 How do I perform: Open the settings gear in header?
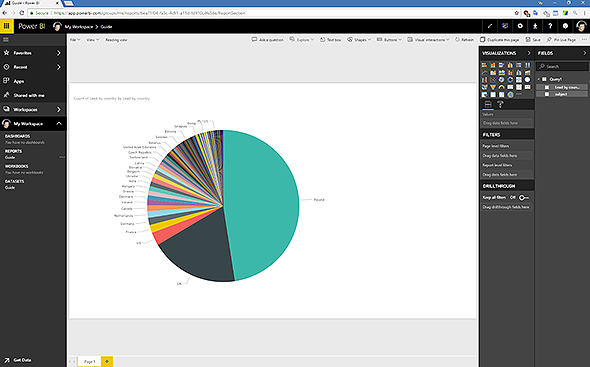tap(520, 26)
